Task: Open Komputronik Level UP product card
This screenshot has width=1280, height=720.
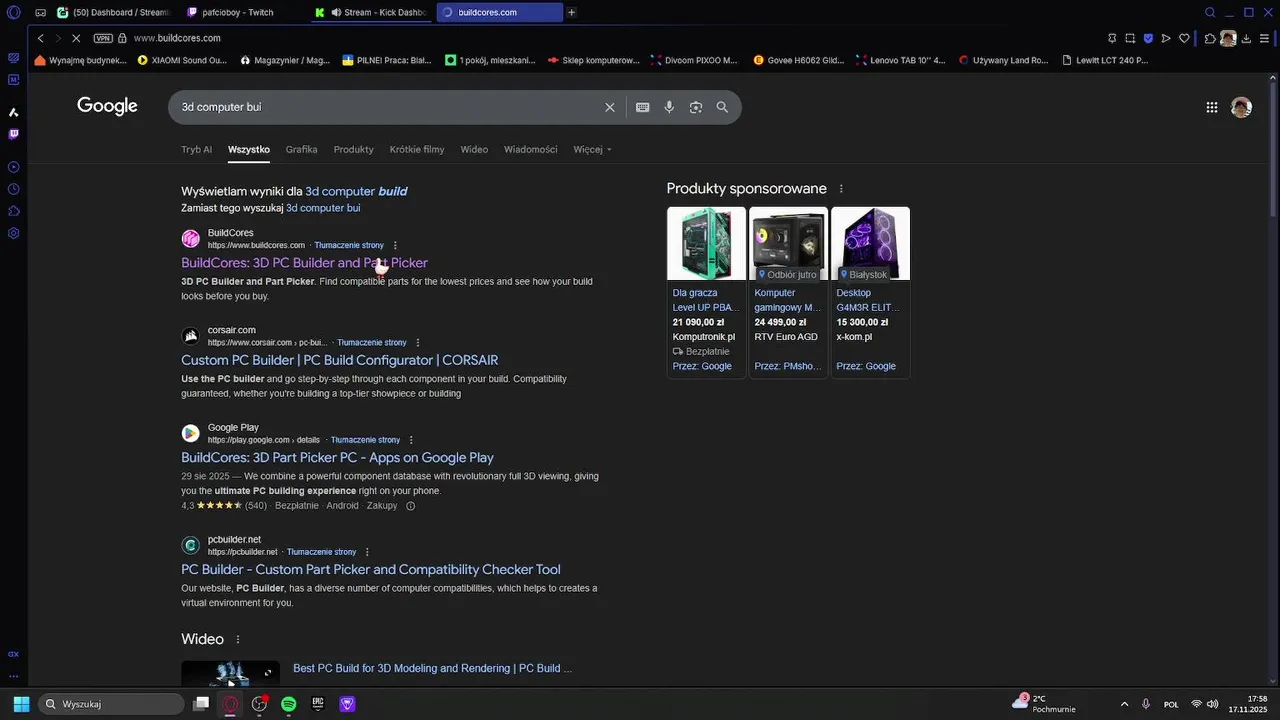Action: coord(706,292)
